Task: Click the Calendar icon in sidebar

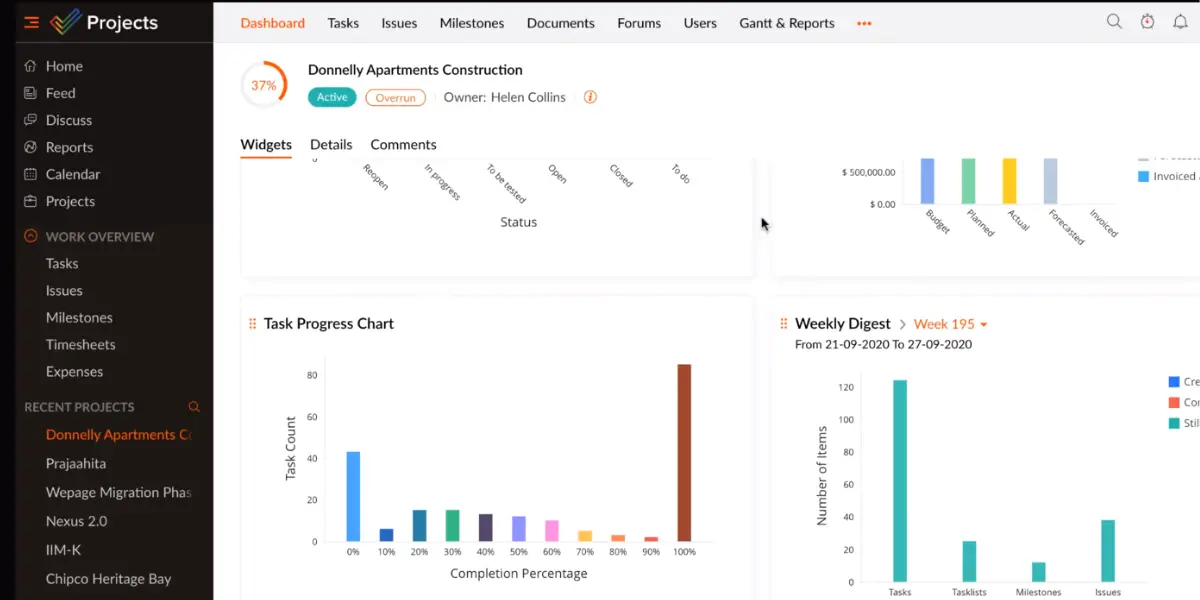Action: [30, 174]
